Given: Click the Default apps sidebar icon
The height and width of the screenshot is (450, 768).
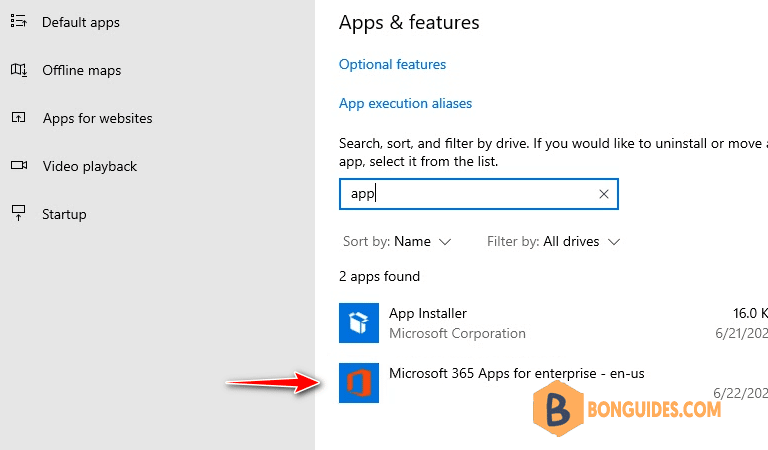Looking at the screenshot, I should click(x=19, y=21).
